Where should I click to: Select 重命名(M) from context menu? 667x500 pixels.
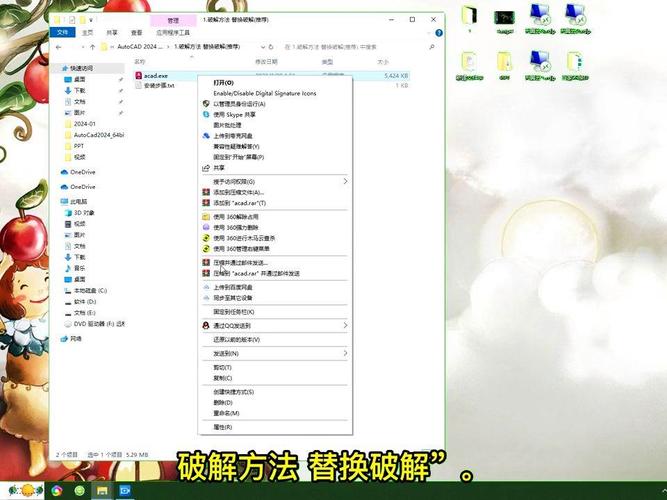[226, 413]
